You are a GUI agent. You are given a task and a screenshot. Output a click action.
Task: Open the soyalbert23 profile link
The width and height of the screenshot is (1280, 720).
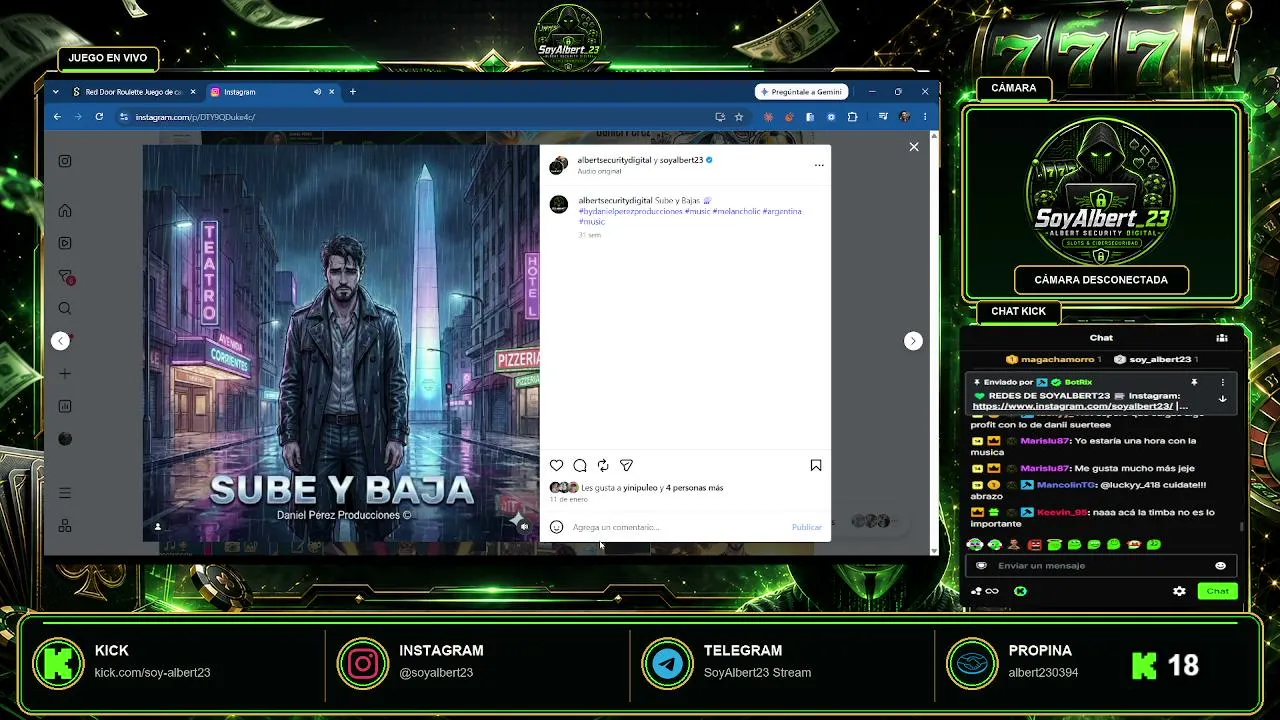[x=682, y=160]
